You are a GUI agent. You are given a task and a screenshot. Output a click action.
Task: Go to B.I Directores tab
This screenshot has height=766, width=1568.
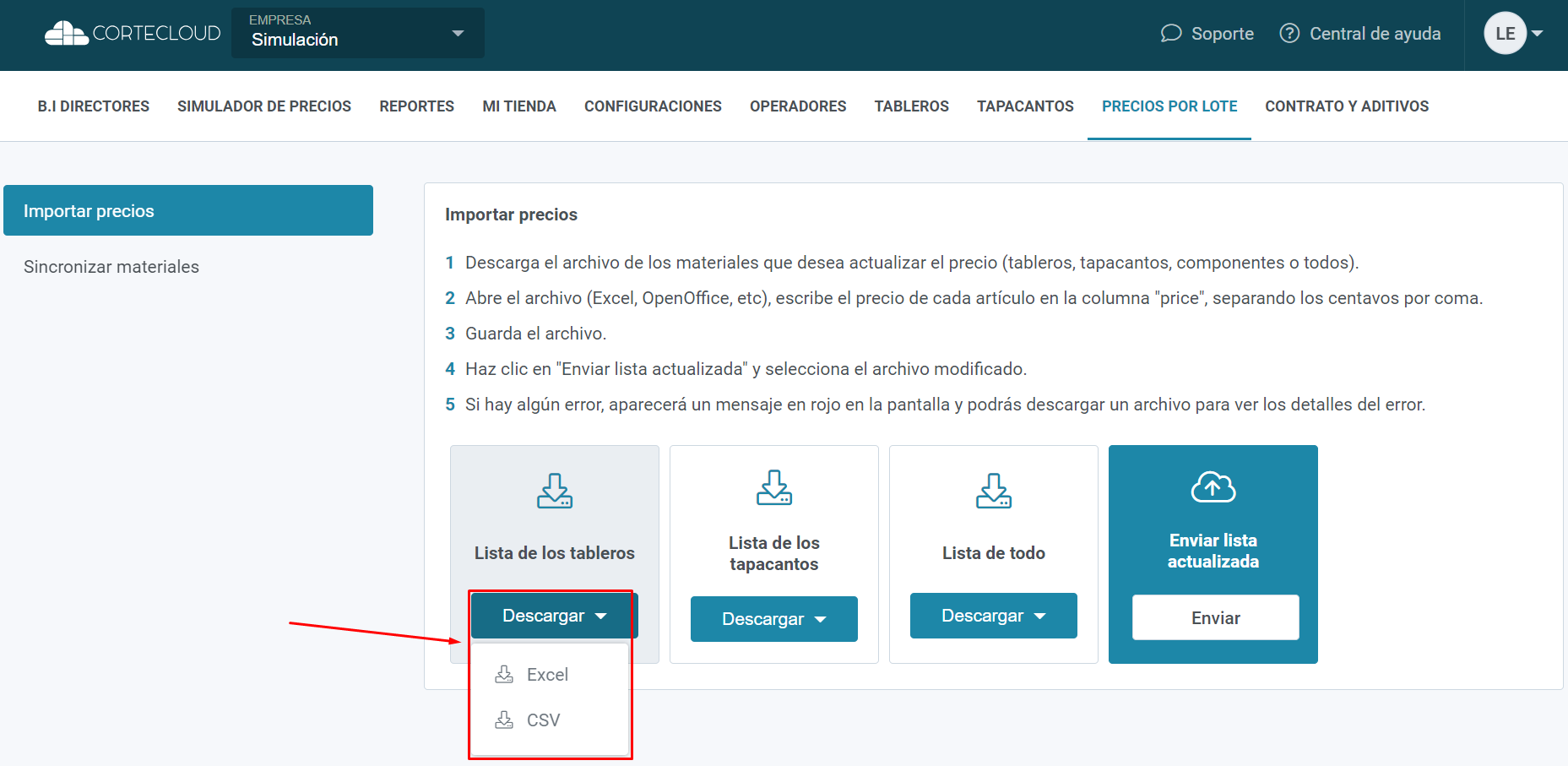click(x=94, y=106)
